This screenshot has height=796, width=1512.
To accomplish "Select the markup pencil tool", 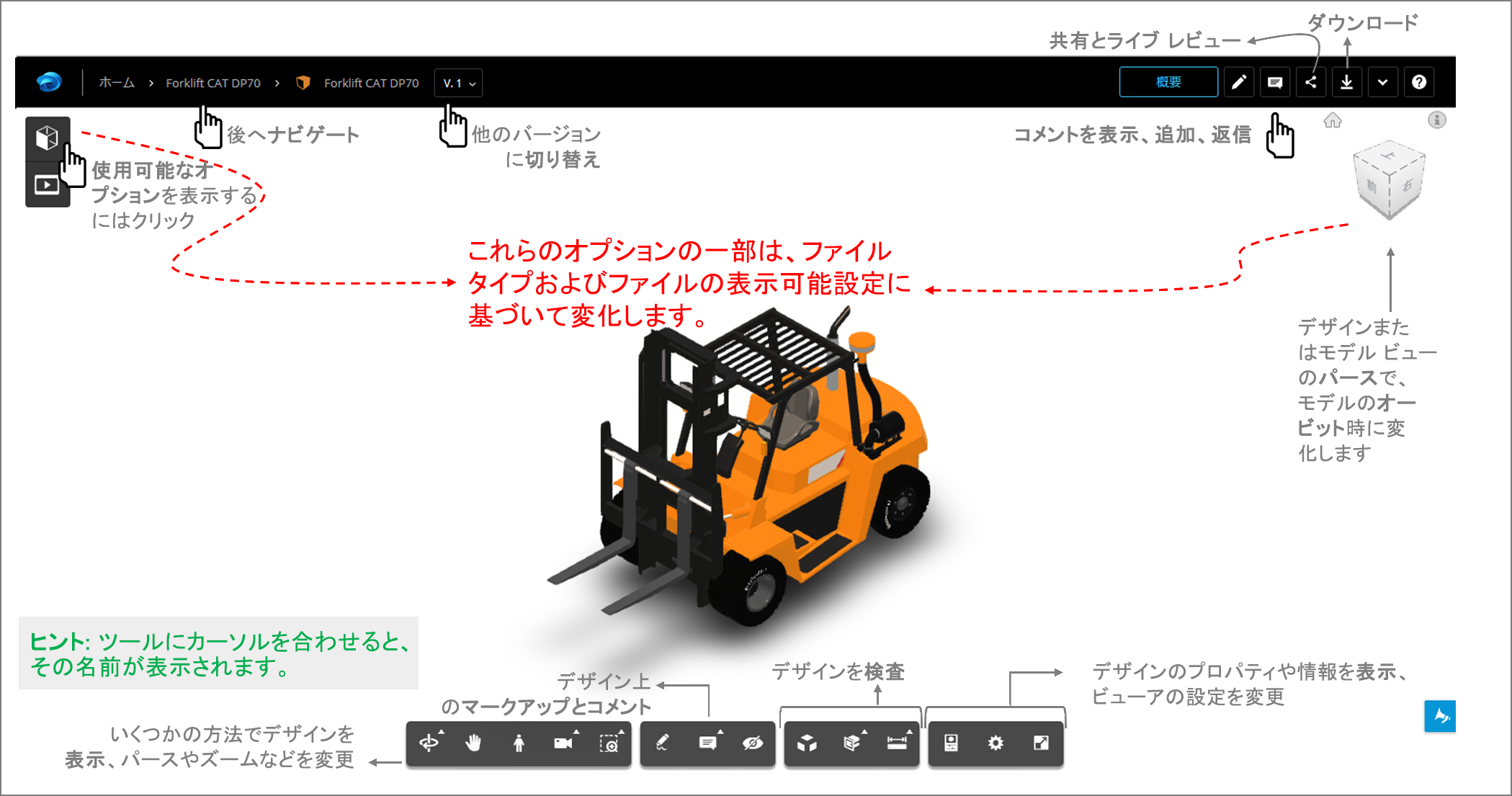I will coord(663,743).
